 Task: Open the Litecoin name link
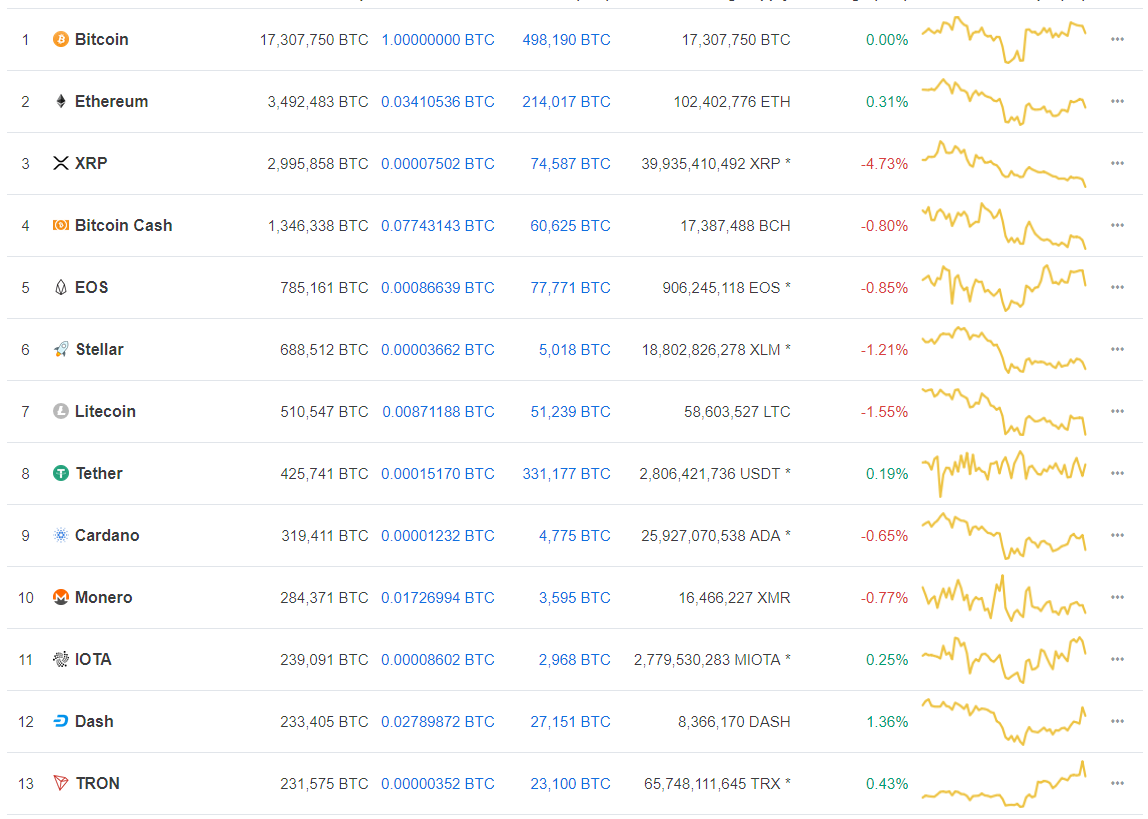point(105,412)
